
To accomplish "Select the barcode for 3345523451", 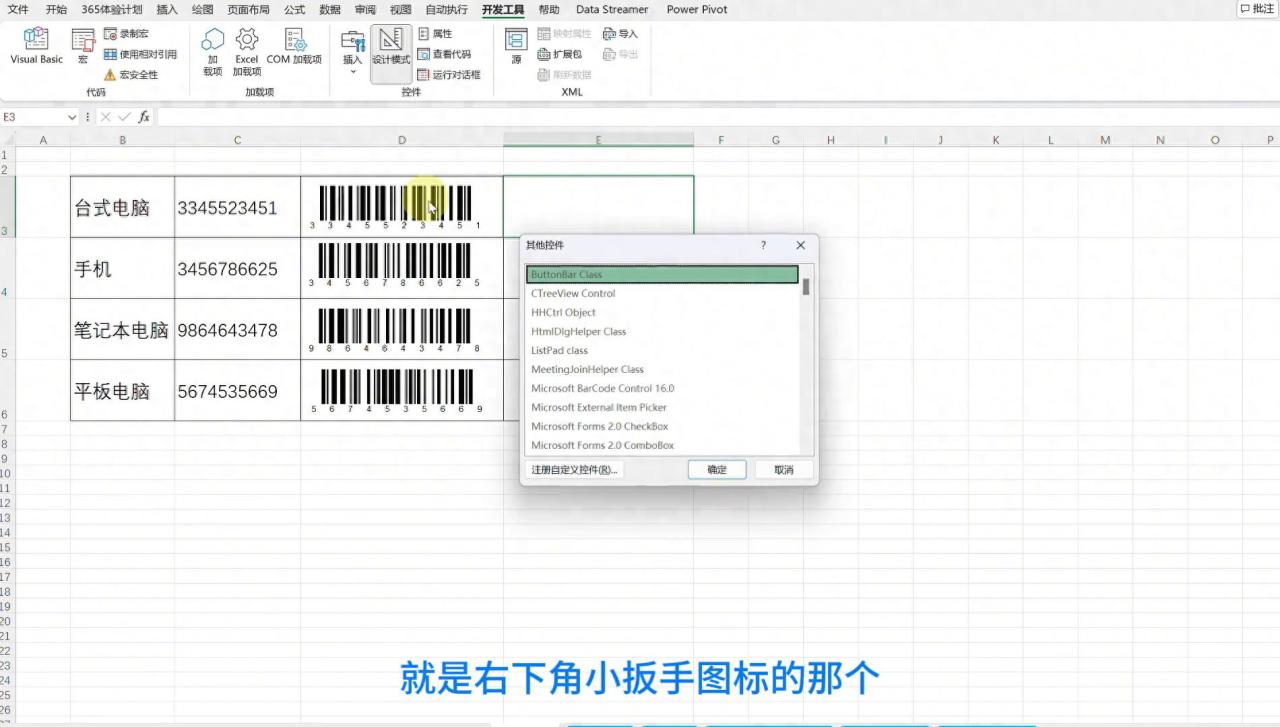I will pos(396,207).
